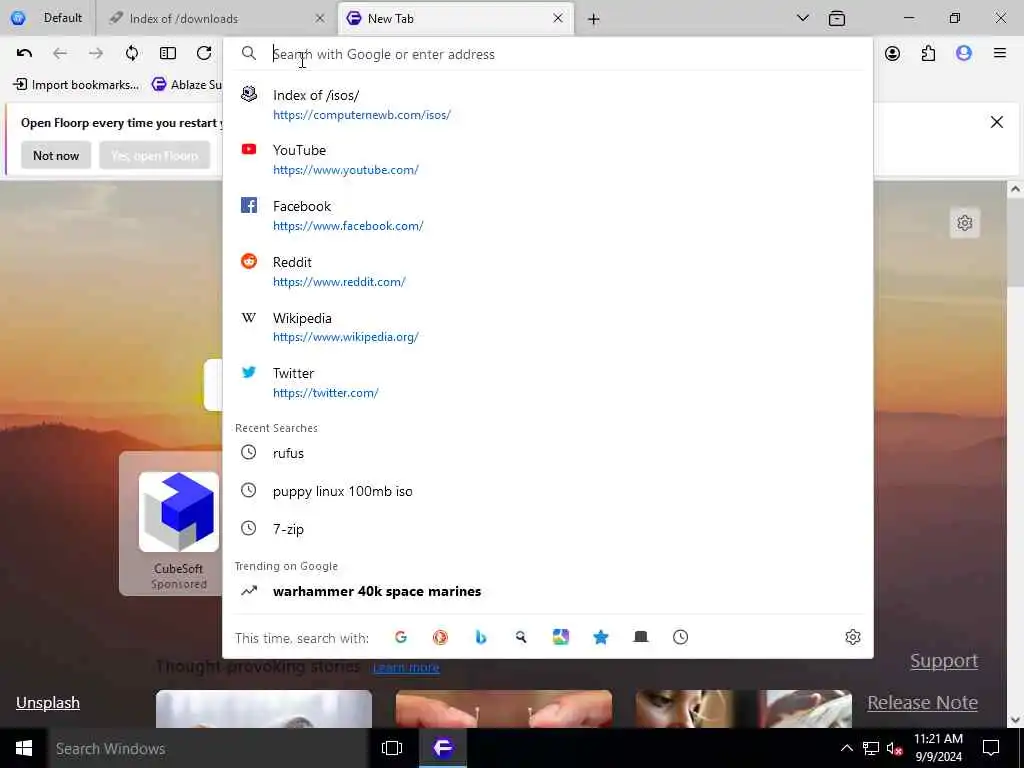Open search settings gear in dropdown
This screenshot has height=768, width=1024.
point(853,637)
